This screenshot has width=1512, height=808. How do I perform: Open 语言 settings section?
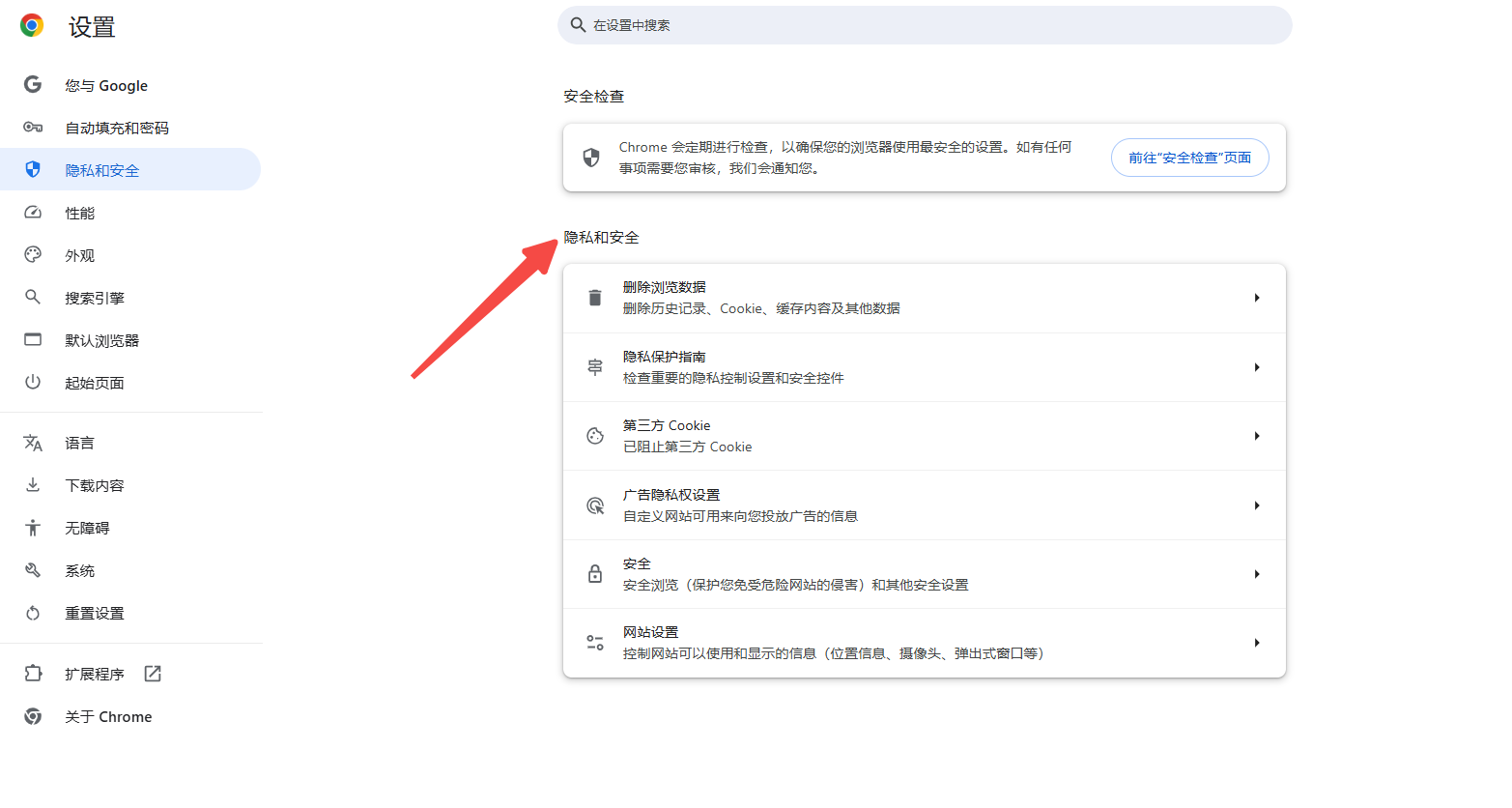[x=130, y=443]
